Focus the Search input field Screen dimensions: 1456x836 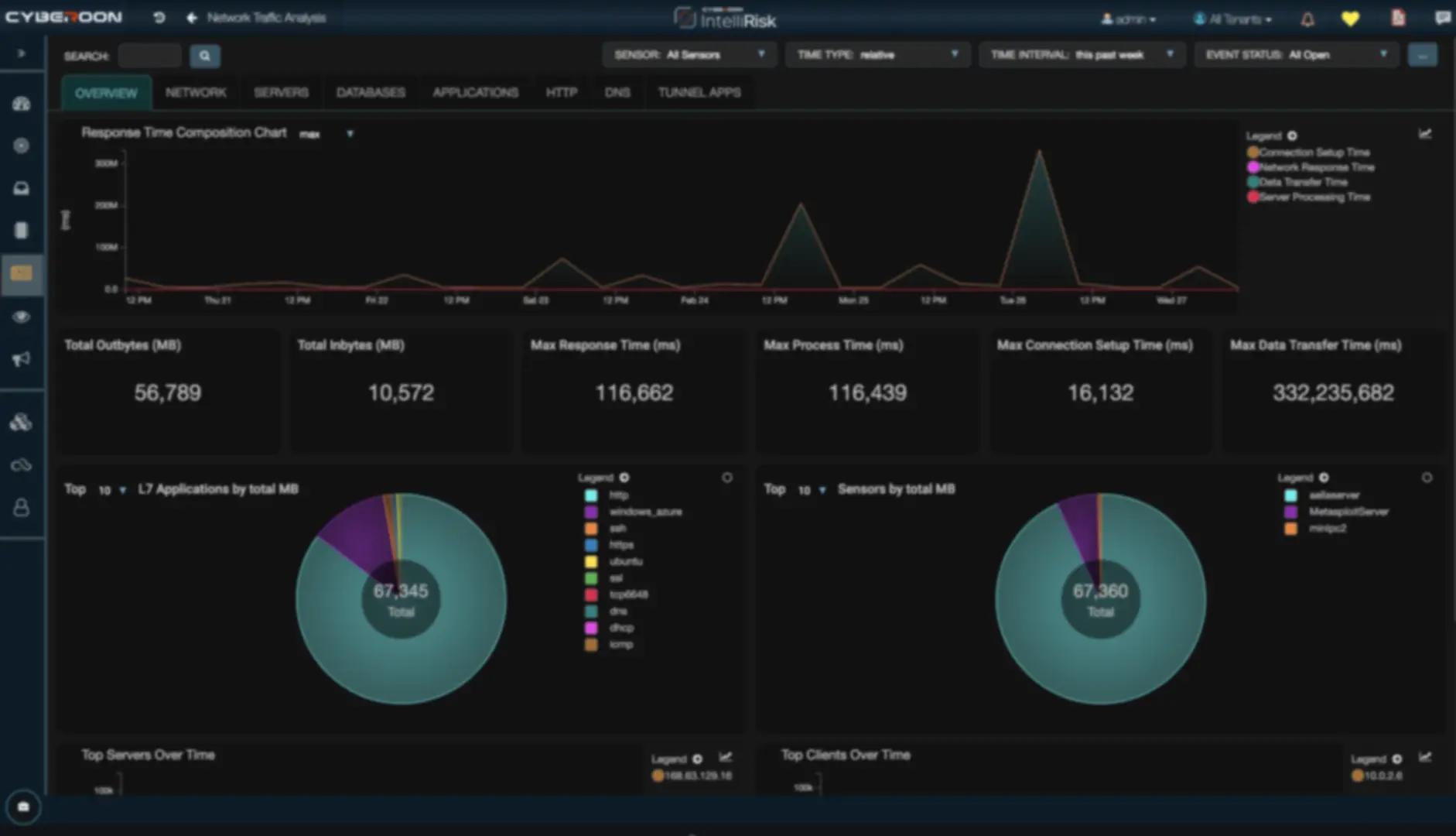coord(150,56)
